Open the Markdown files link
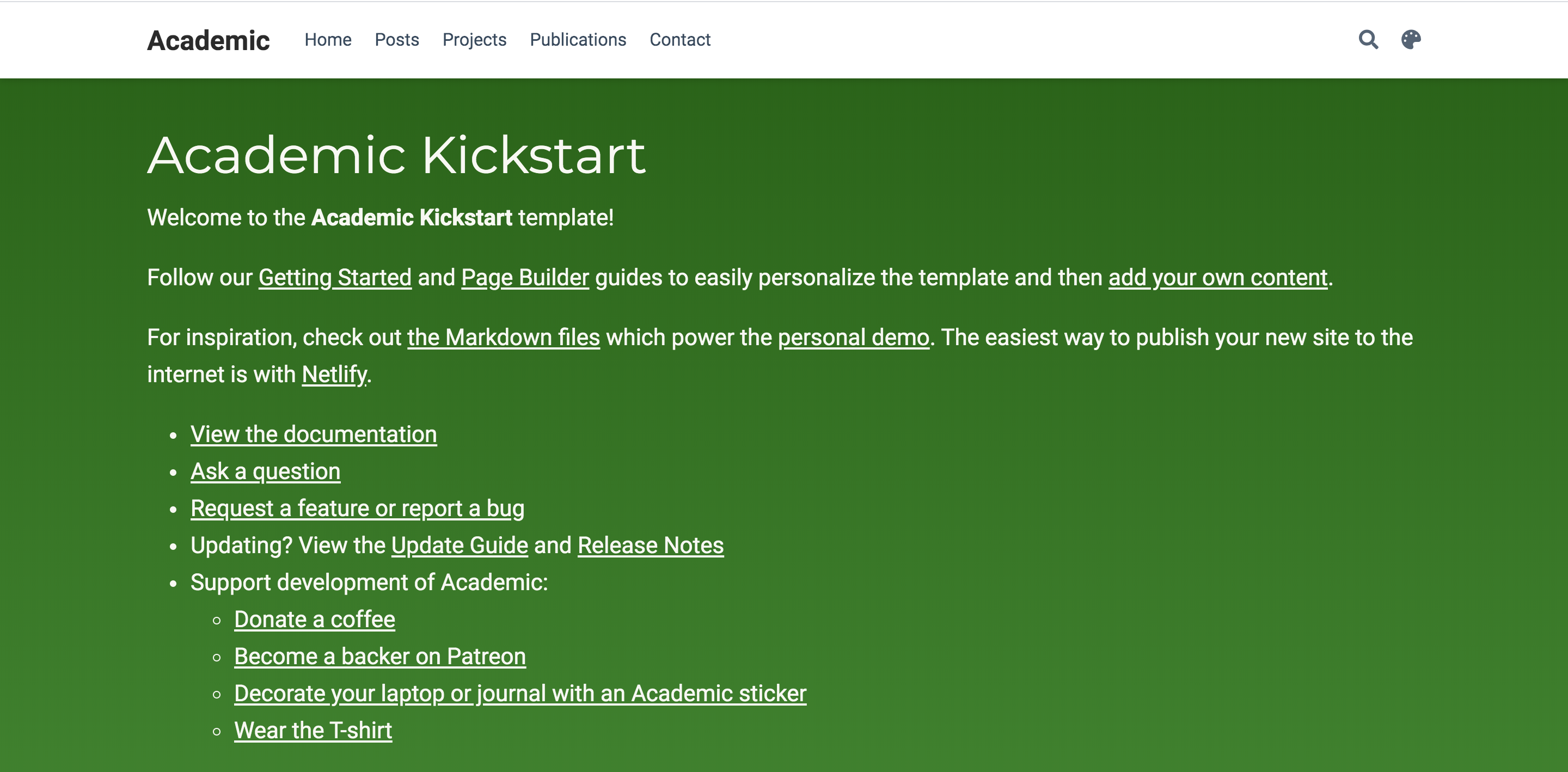This screenshot has width=1568, height=772. coord(504,338)
